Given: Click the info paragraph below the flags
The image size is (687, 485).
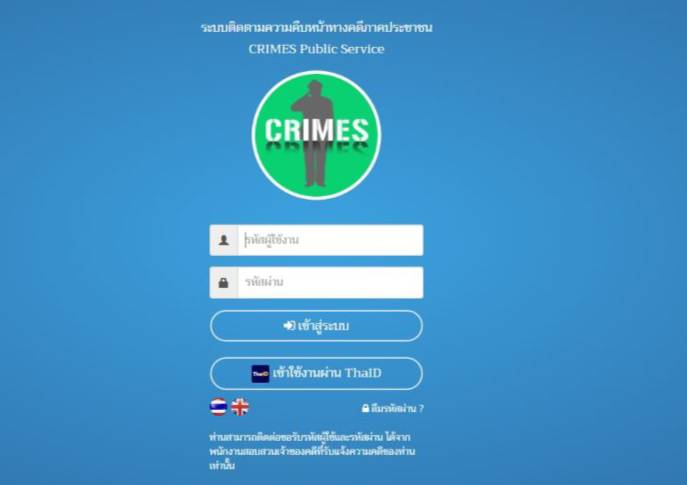Looking at the screenshot, I should click(x=312, y=451).
